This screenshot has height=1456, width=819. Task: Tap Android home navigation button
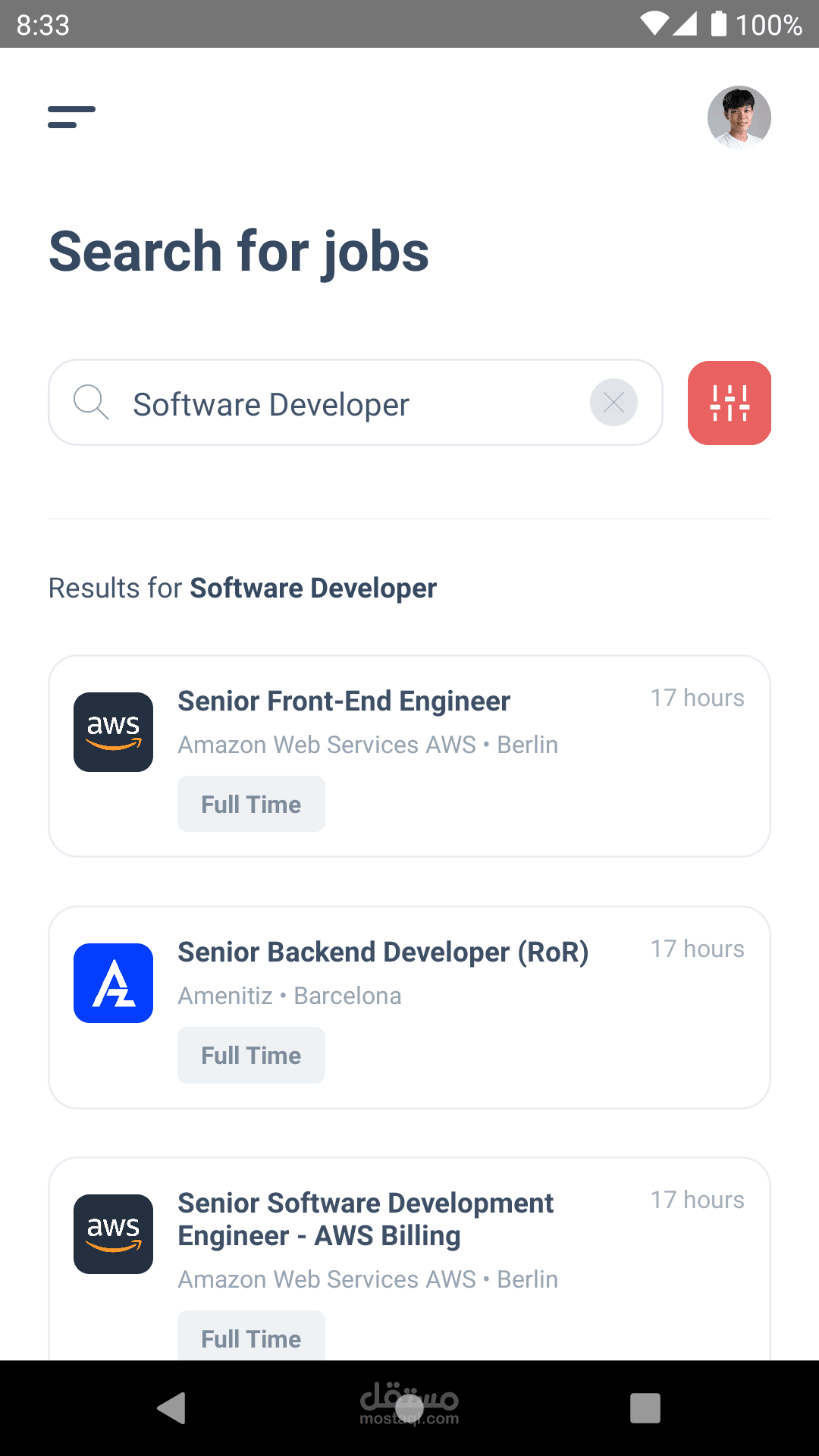[x=409, y=1408]
